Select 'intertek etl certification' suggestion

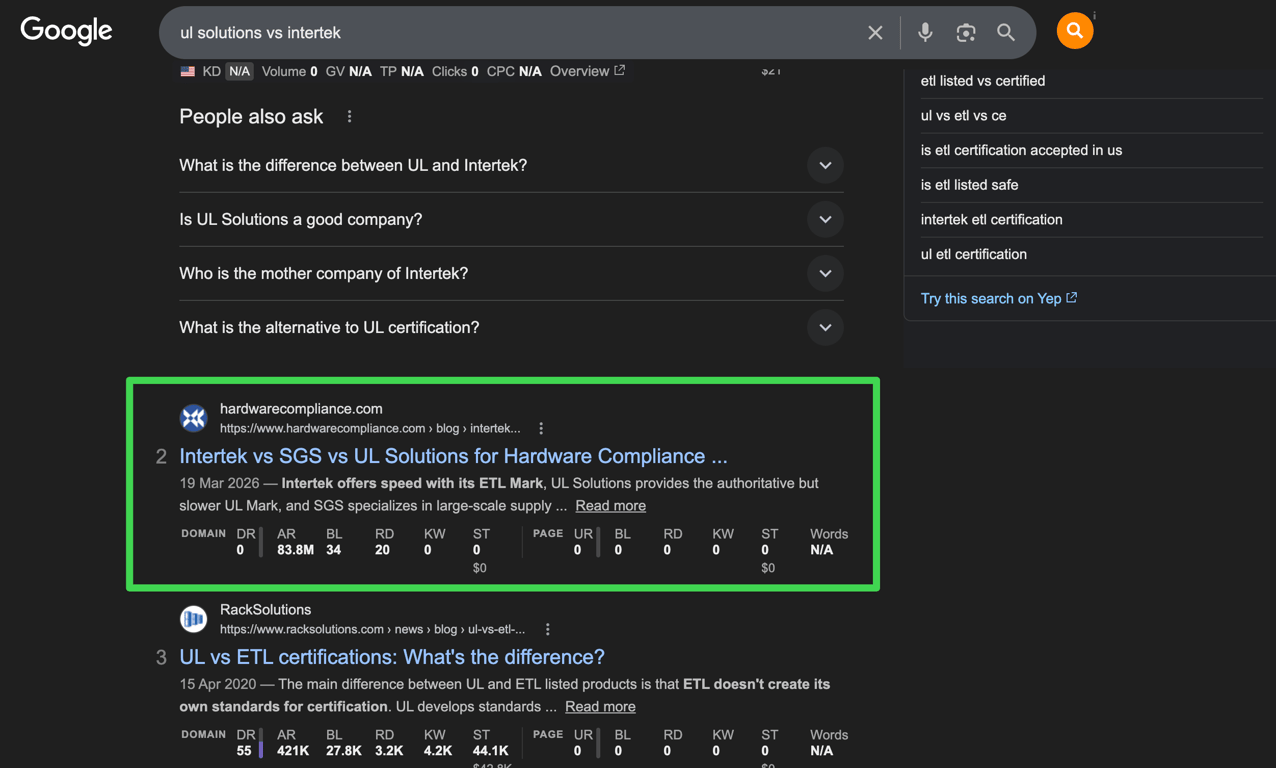(x=991, y=220)
